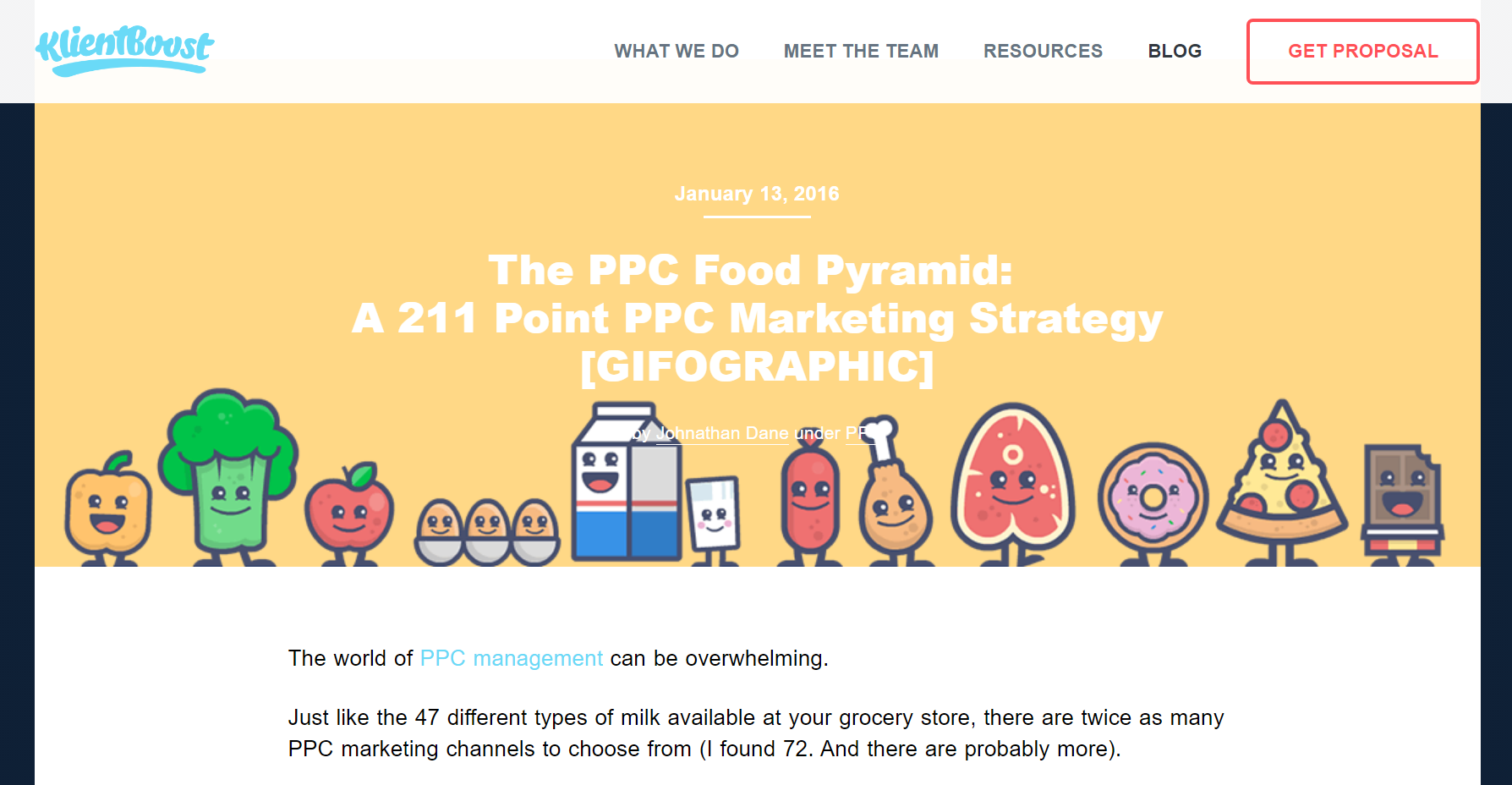Click the green broccoli character
Viewport: 1512px width, 785px height.
(x=228, y=478)
